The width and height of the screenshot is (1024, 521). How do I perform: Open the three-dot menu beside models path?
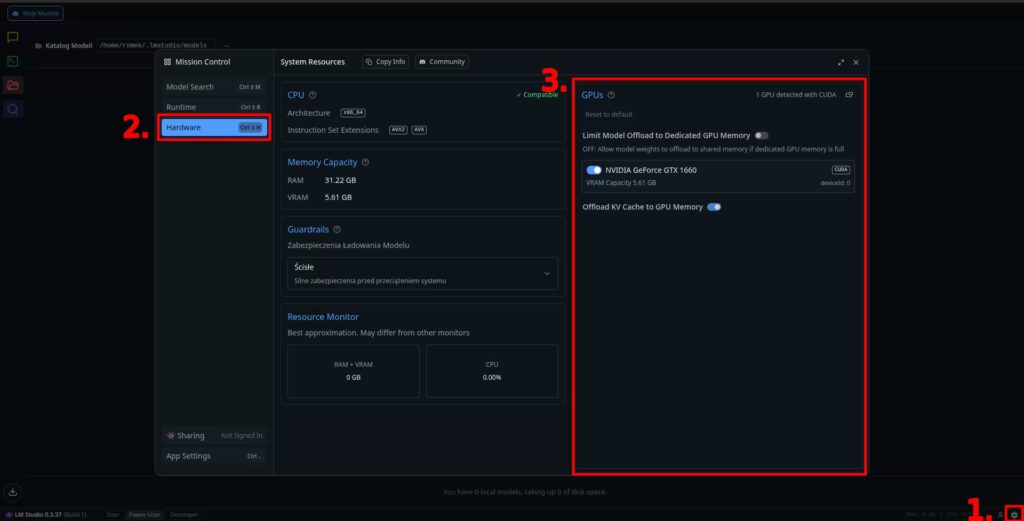coord(227,46)
